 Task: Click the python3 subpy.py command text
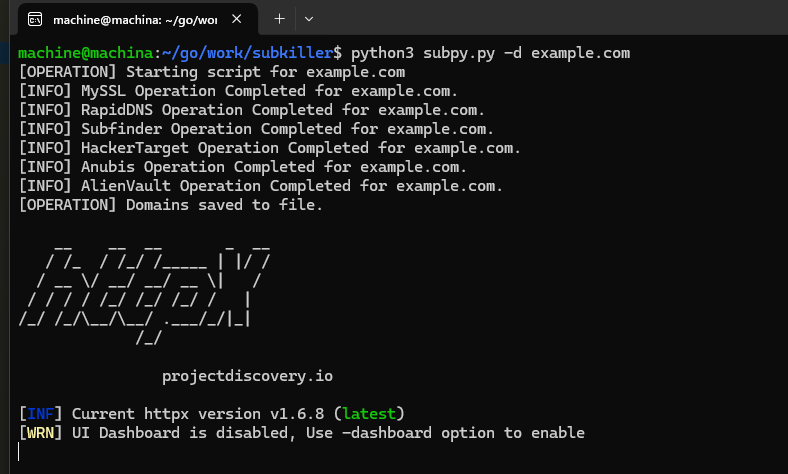pyautogui.click(x=490, y=53)
